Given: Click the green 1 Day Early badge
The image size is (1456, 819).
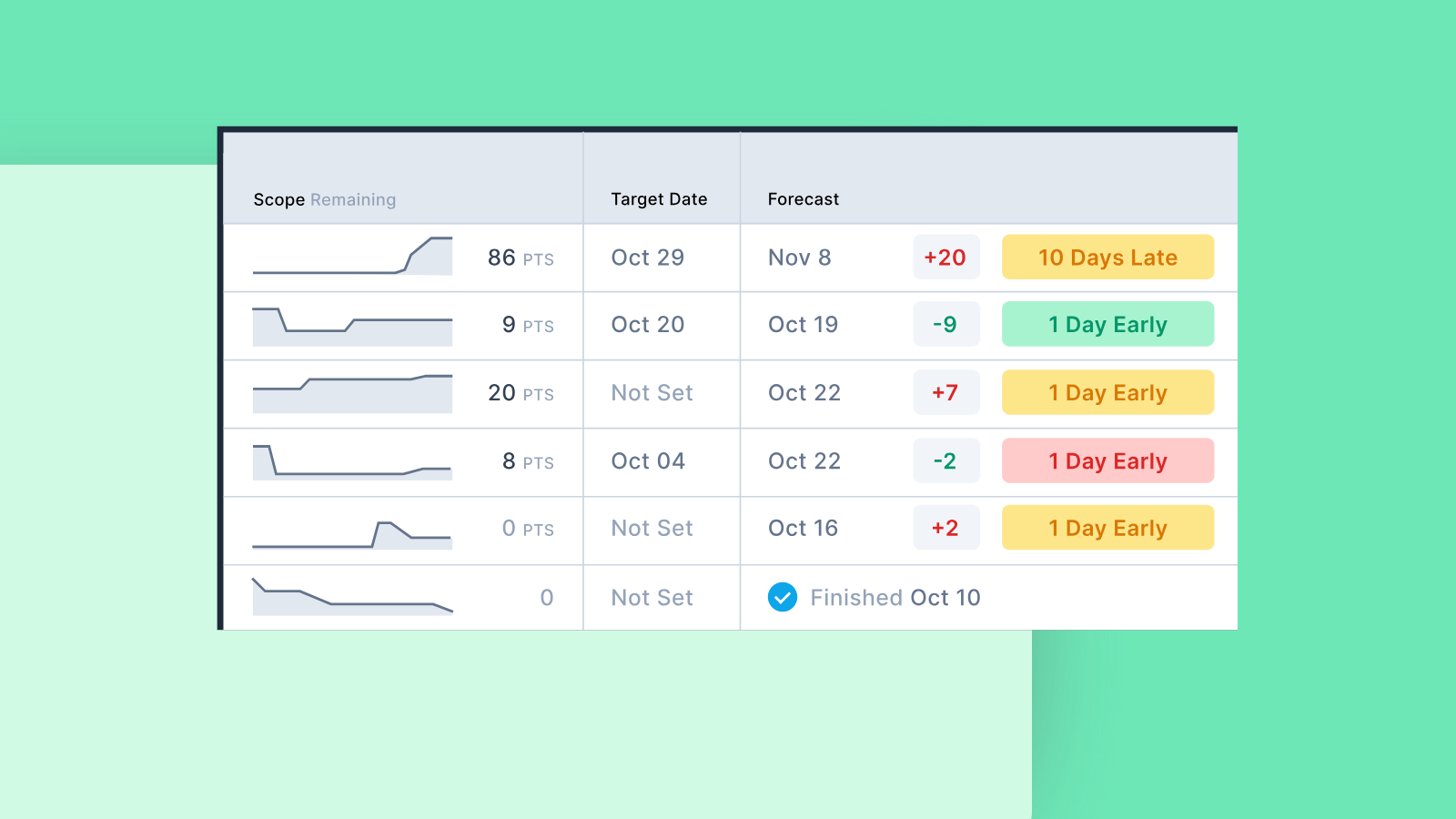Looking at the screenshot, I should click(1107, 325).
